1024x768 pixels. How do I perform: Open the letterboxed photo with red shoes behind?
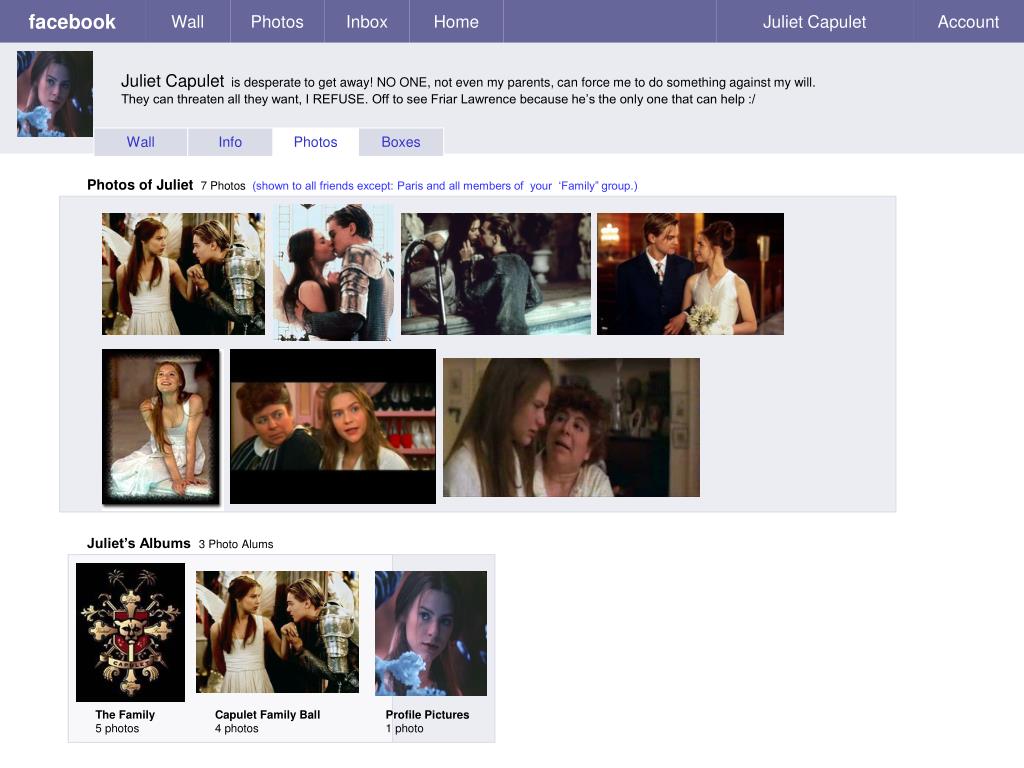click(333, 426)
